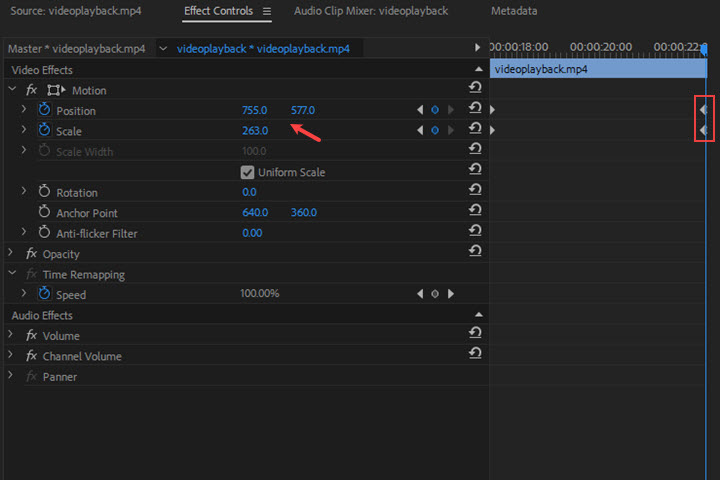Toggle Rotation animation stopwatch
720x480 pixels.
click(x=45, y=191)
